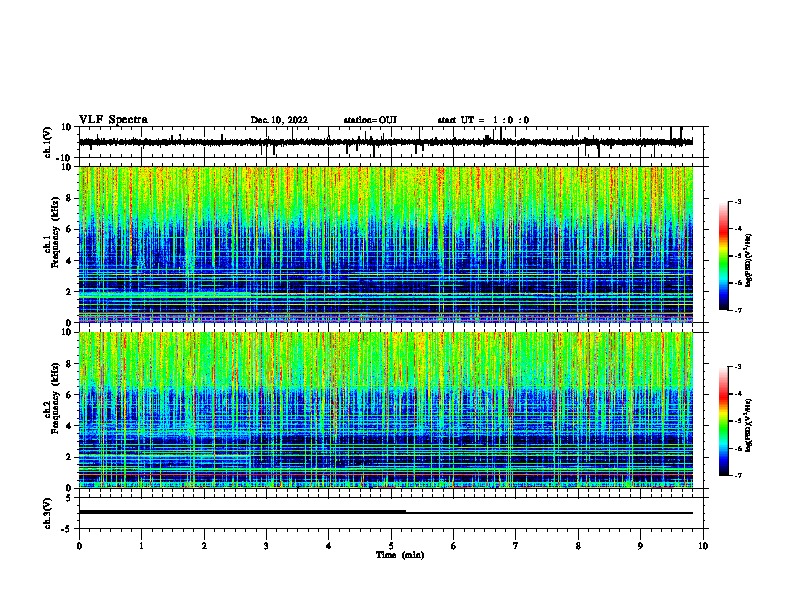The height and width of the screenshot is (612, 792).
Task: Click the time axis tick label '1'
Action: (x=141, y=546)
